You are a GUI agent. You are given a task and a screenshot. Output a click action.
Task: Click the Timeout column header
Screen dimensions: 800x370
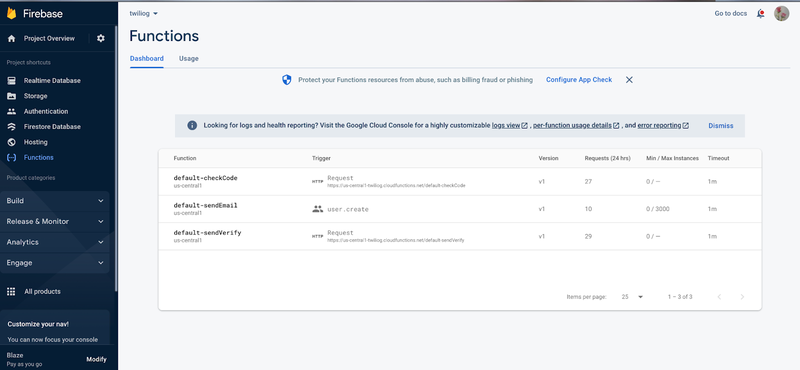pos(718,158)
